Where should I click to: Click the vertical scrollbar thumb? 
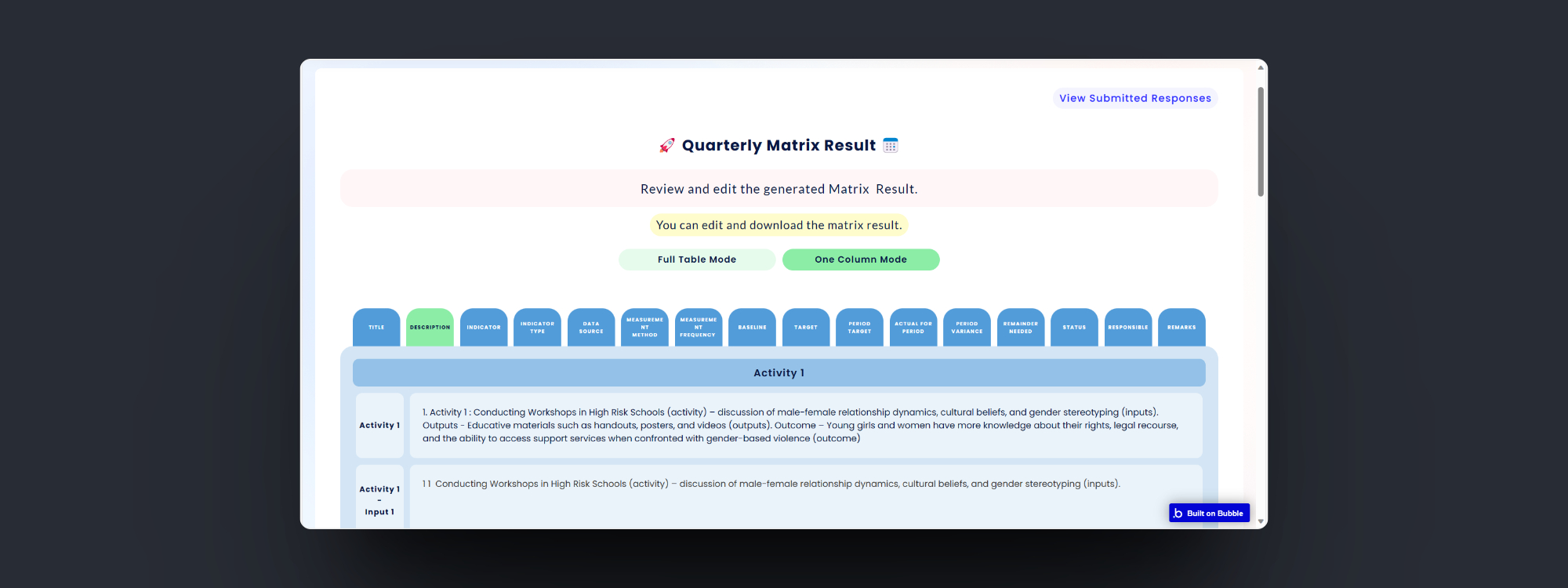click(x=1261, y=141)
